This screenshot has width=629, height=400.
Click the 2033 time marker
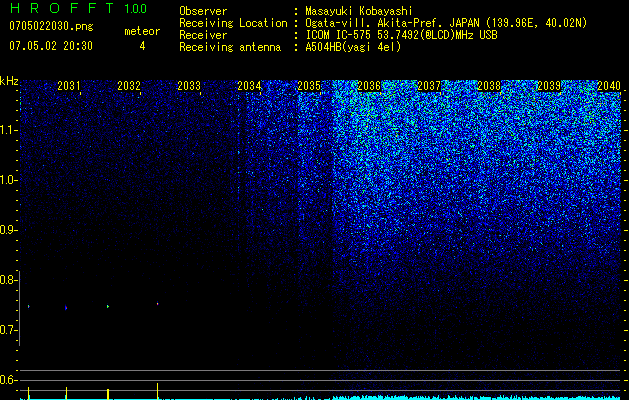click(189, 86)
